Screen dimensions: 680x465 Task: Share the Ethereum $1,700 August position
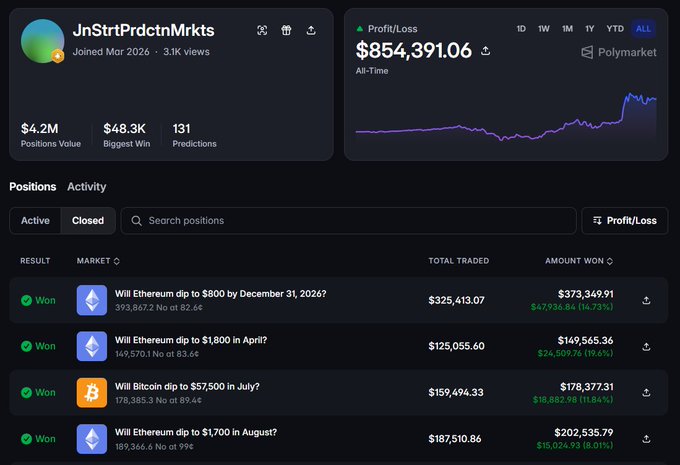click(646, 439)
